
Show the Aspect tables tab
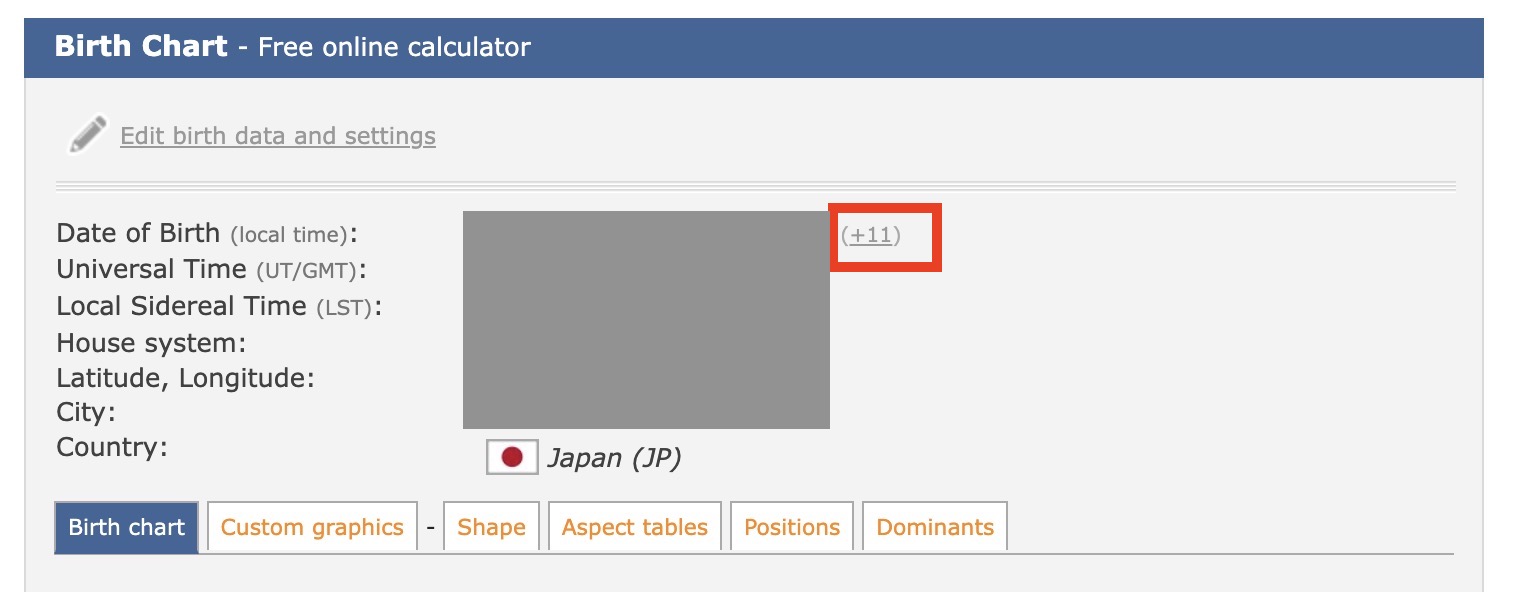634,527
